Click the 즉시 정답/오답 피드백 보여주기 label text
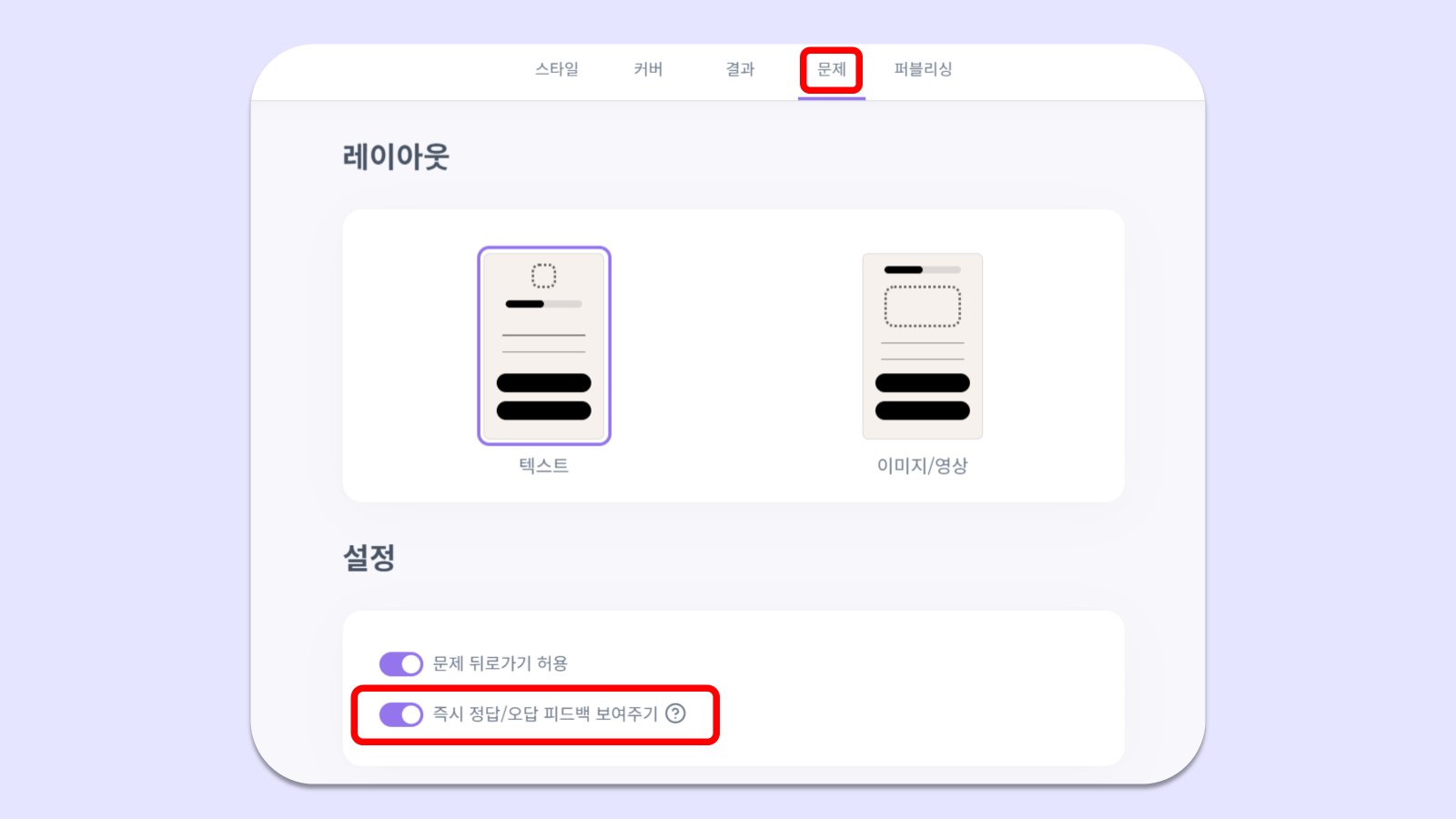The image size is (1456, 819). point(545,714)
